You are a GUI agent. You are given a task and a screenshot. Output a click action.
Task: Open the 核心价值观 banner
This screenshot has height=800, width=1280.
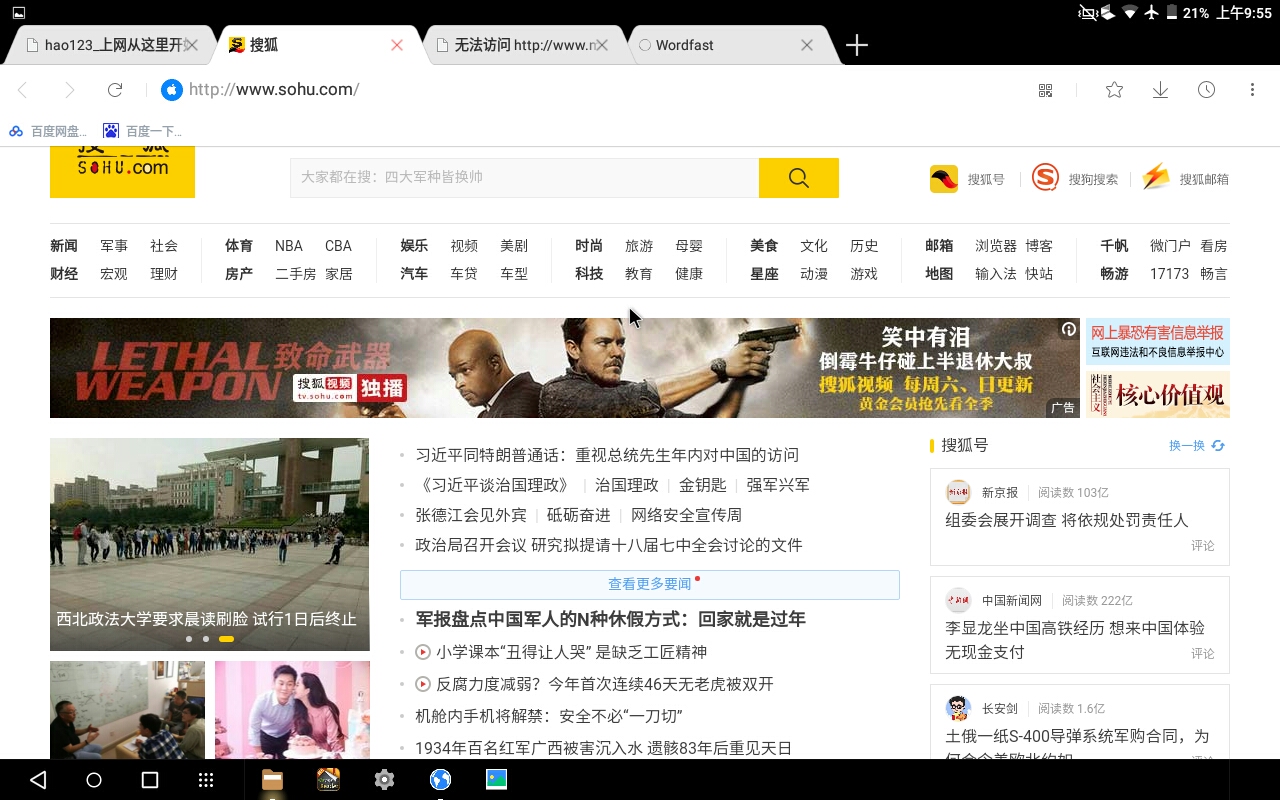pos(1158,394)
